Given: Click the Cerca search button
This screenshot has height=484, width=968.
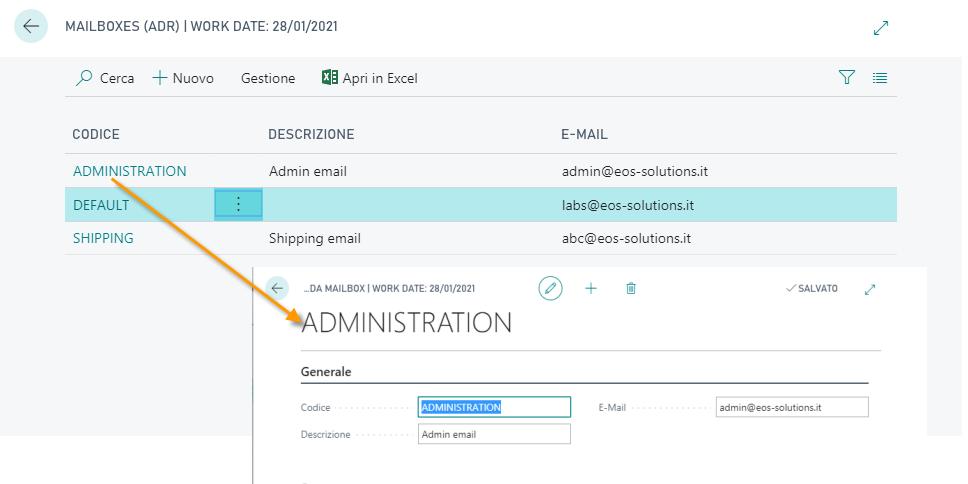Looking at the screenshot, I should coord(105,78).
